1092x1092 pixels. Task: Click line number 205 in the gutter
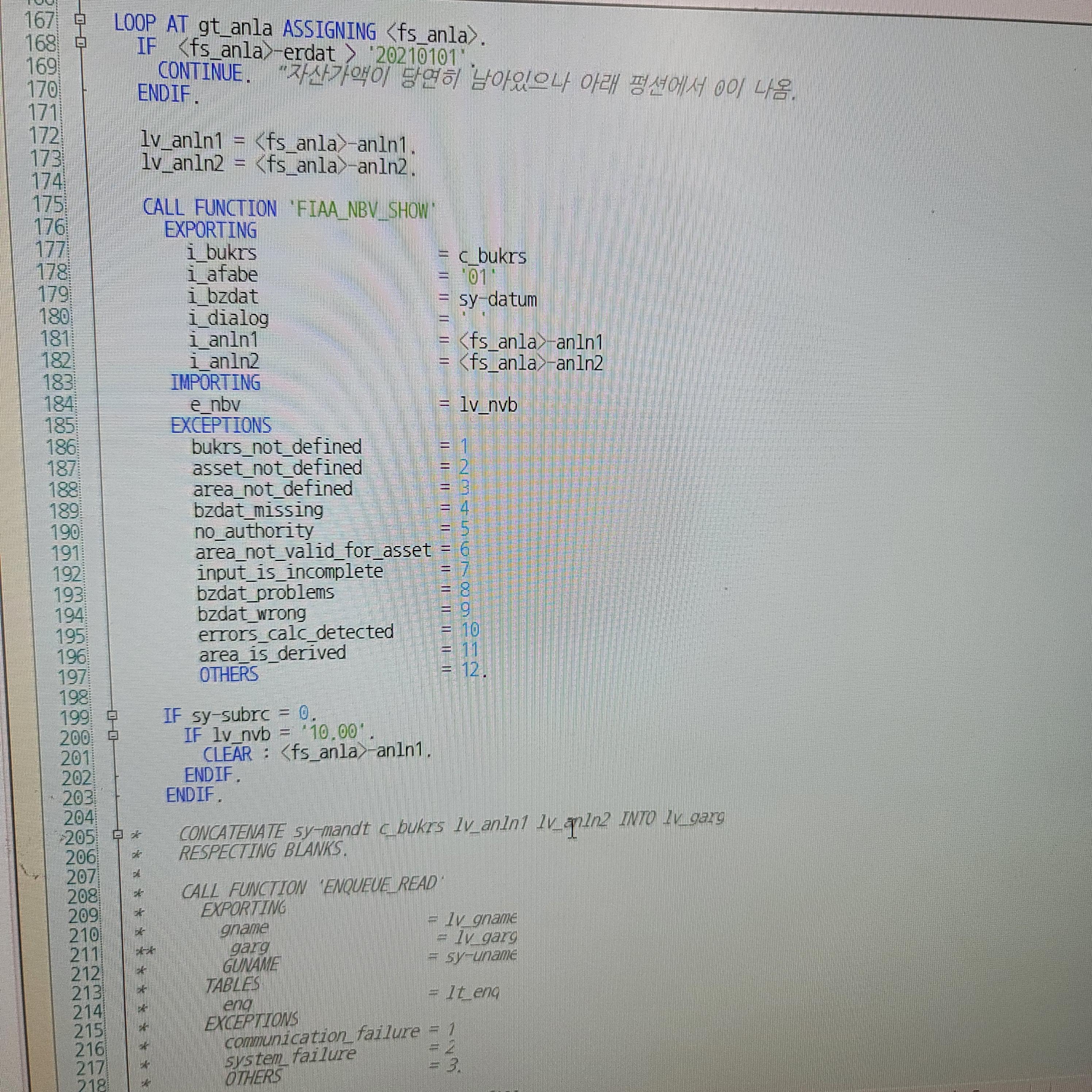tap(80, 837)
